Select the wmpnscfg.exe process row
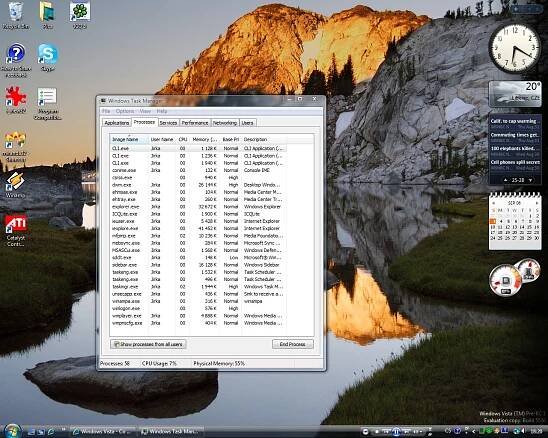This screenshot has width=548, height=438. coord(199,323)
